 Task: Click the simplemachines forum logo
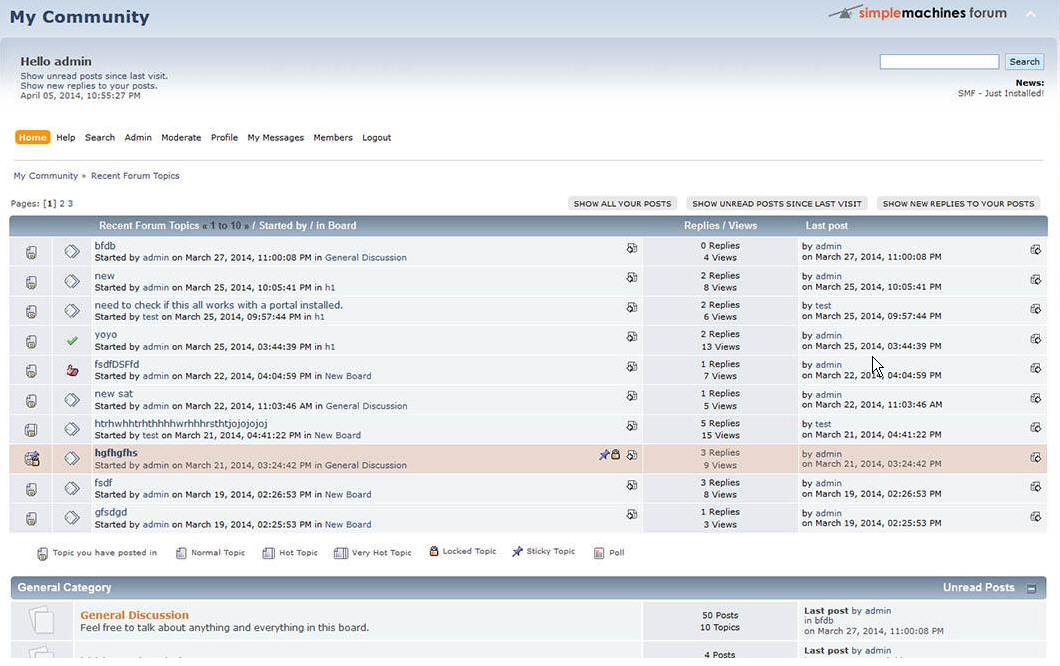point(918,13)
